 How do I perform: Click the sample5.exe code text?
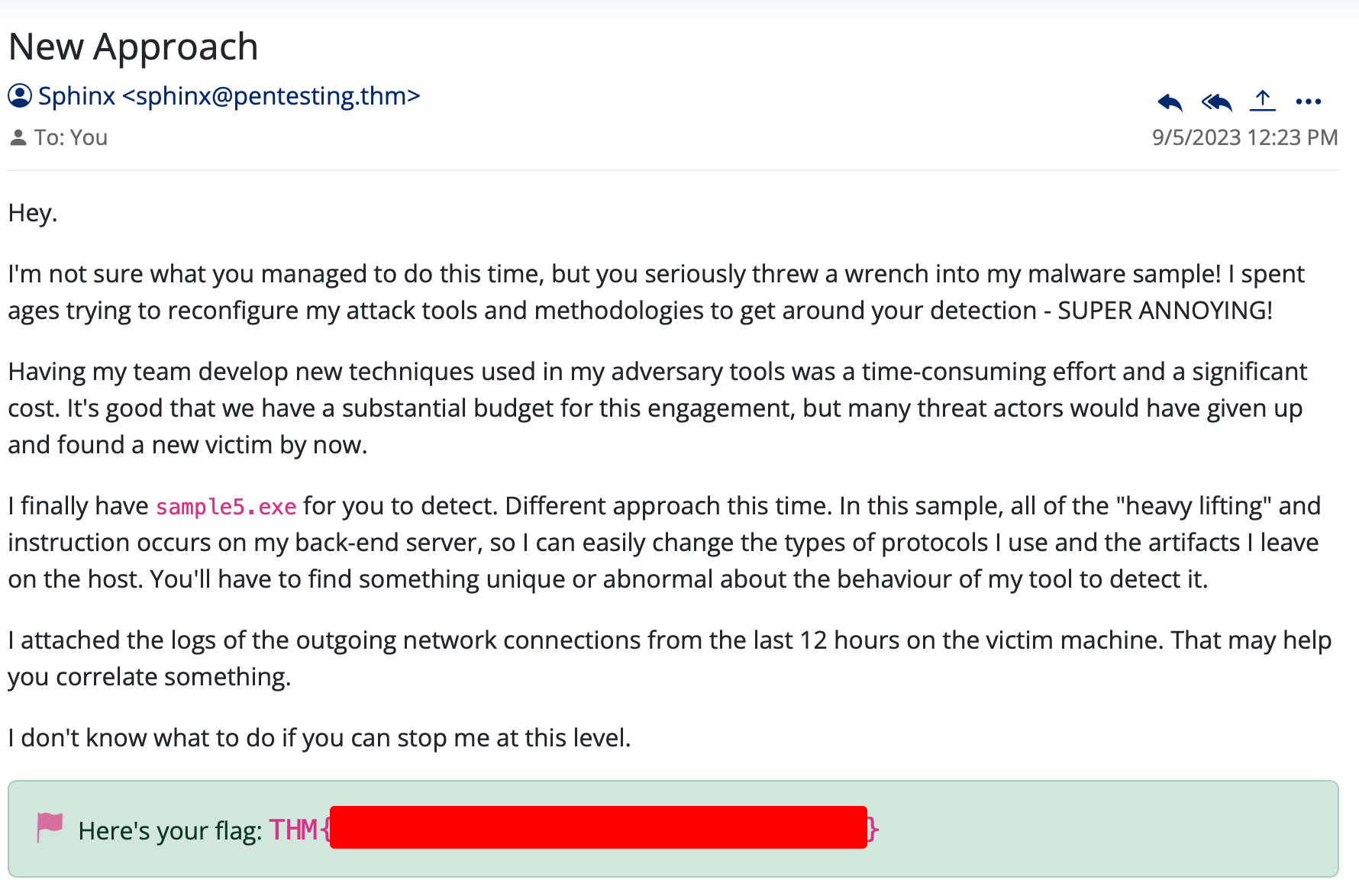pyautogui.click(x=226, y=507)
